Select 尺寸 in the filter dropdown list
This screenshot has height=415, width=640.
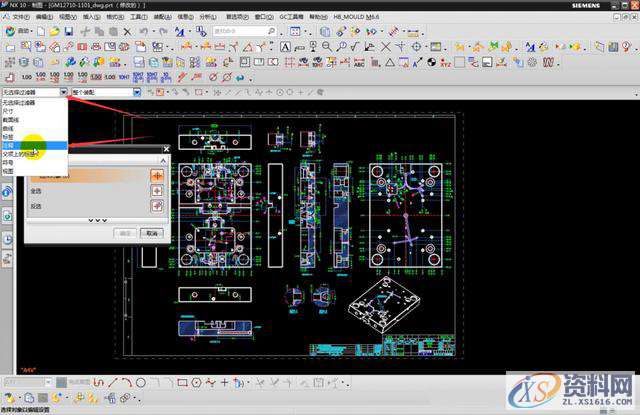pyautogui.click(x=9, y=111)
